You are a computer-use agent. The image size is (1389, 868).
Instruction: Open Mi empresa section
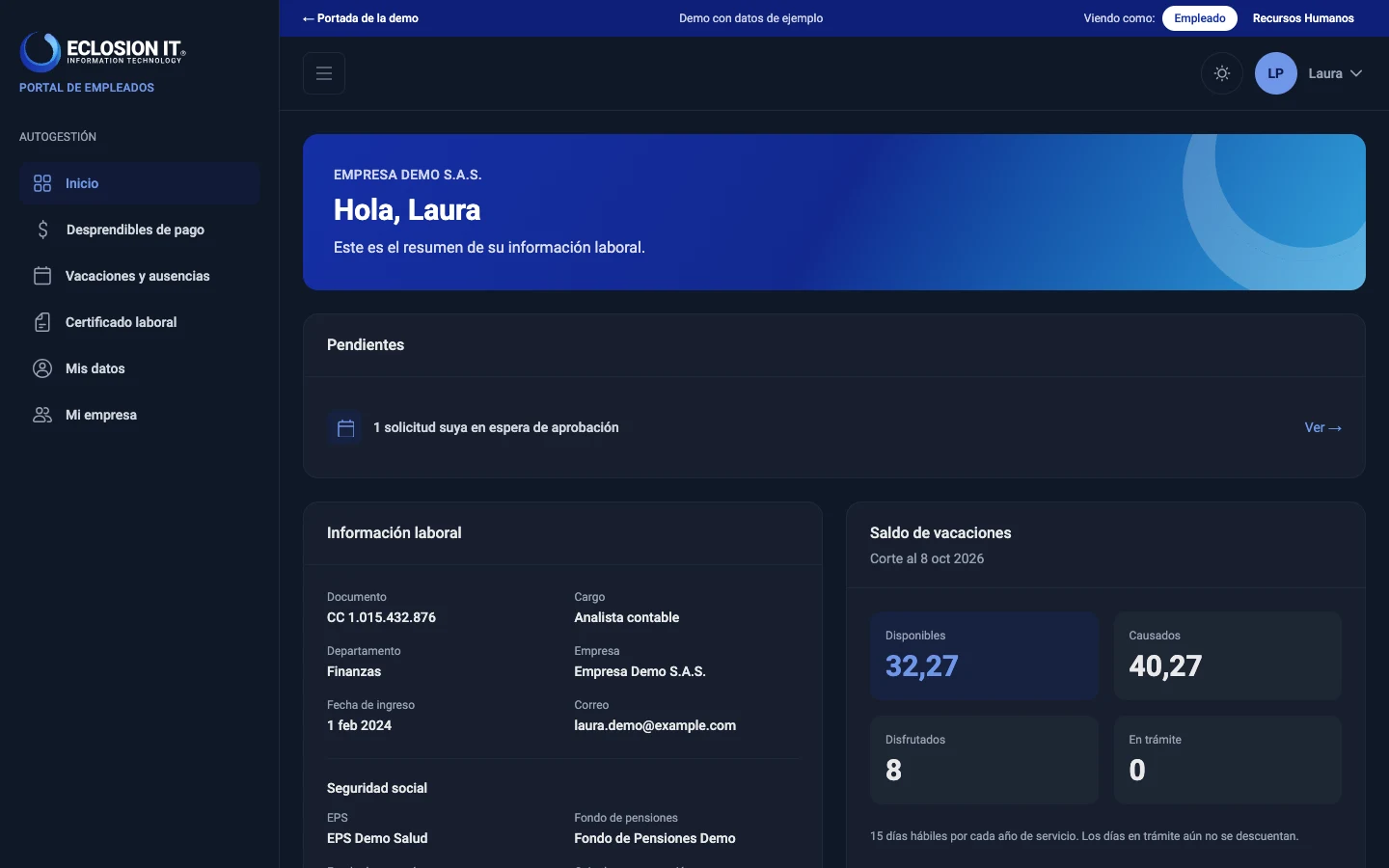(140, 415)
